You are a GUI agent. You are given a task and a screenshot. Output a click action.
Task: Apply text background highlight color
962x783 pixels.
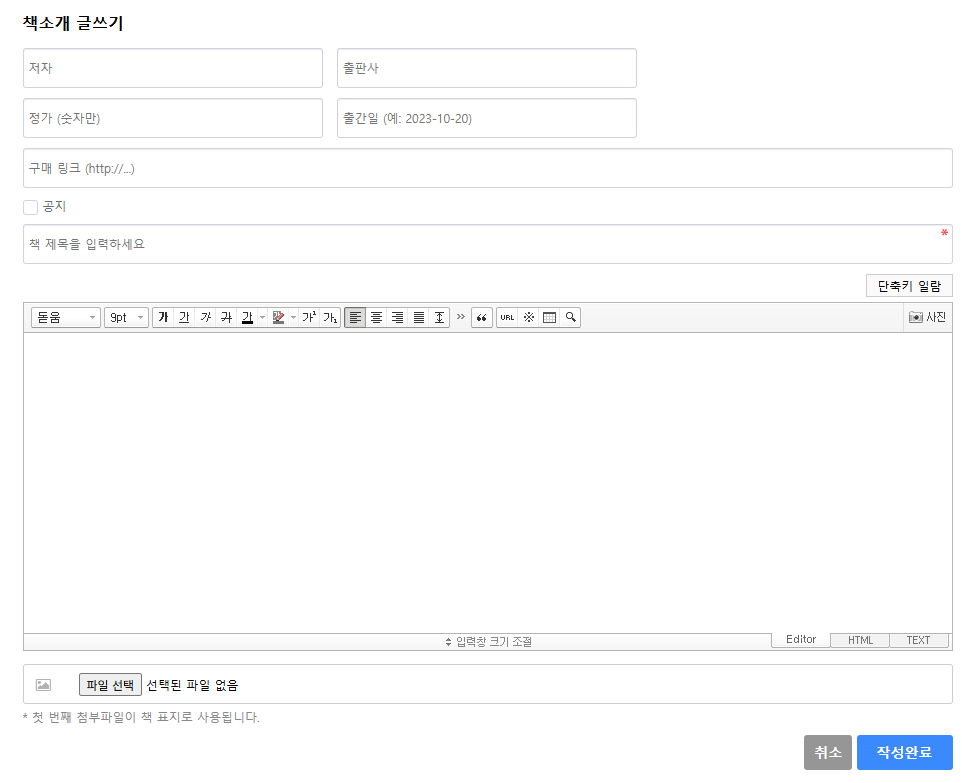279,317
